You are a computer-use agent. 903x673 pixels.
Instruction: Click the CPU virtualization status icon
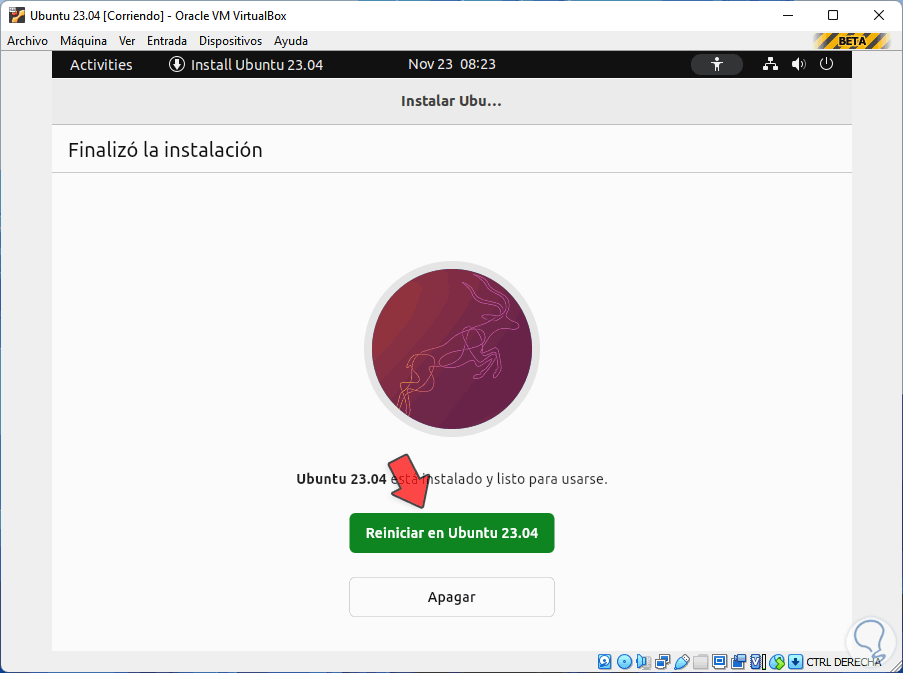click(x=758, y=661)
